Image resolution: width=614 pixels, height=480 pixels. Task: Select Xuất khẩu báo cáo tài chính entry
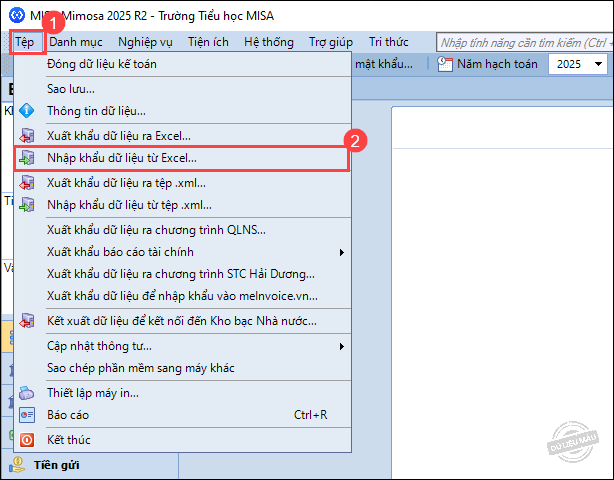coord(182,252)
